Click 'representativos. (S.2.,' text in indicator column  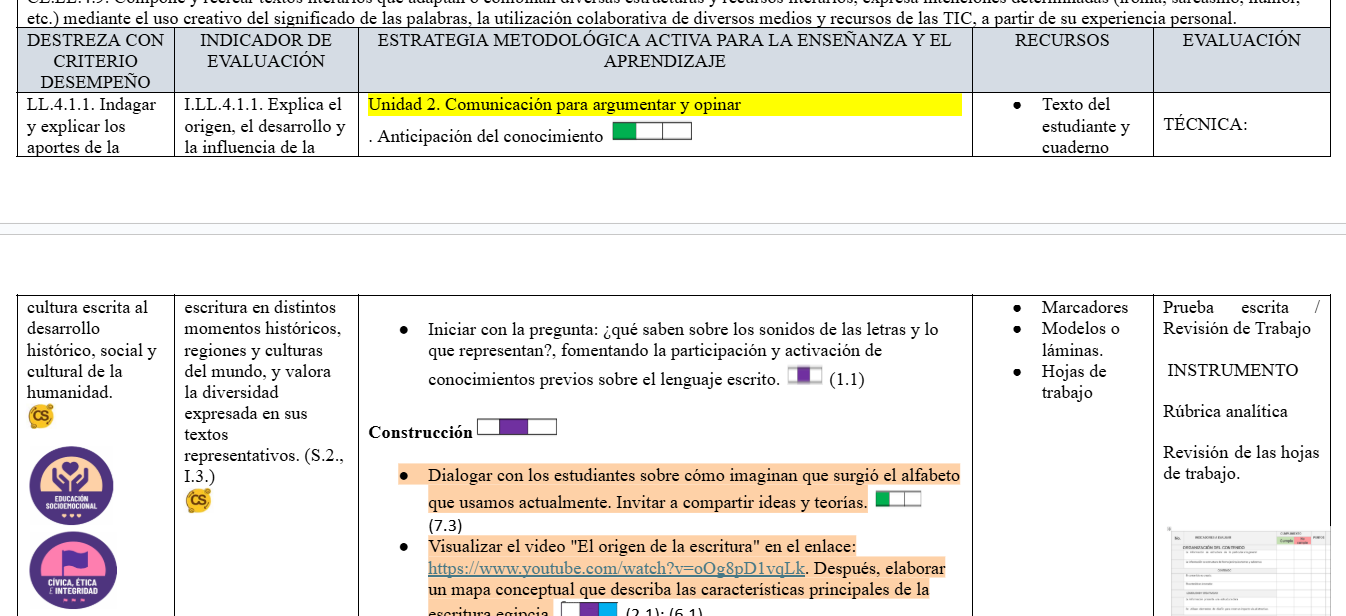(264, 456)
